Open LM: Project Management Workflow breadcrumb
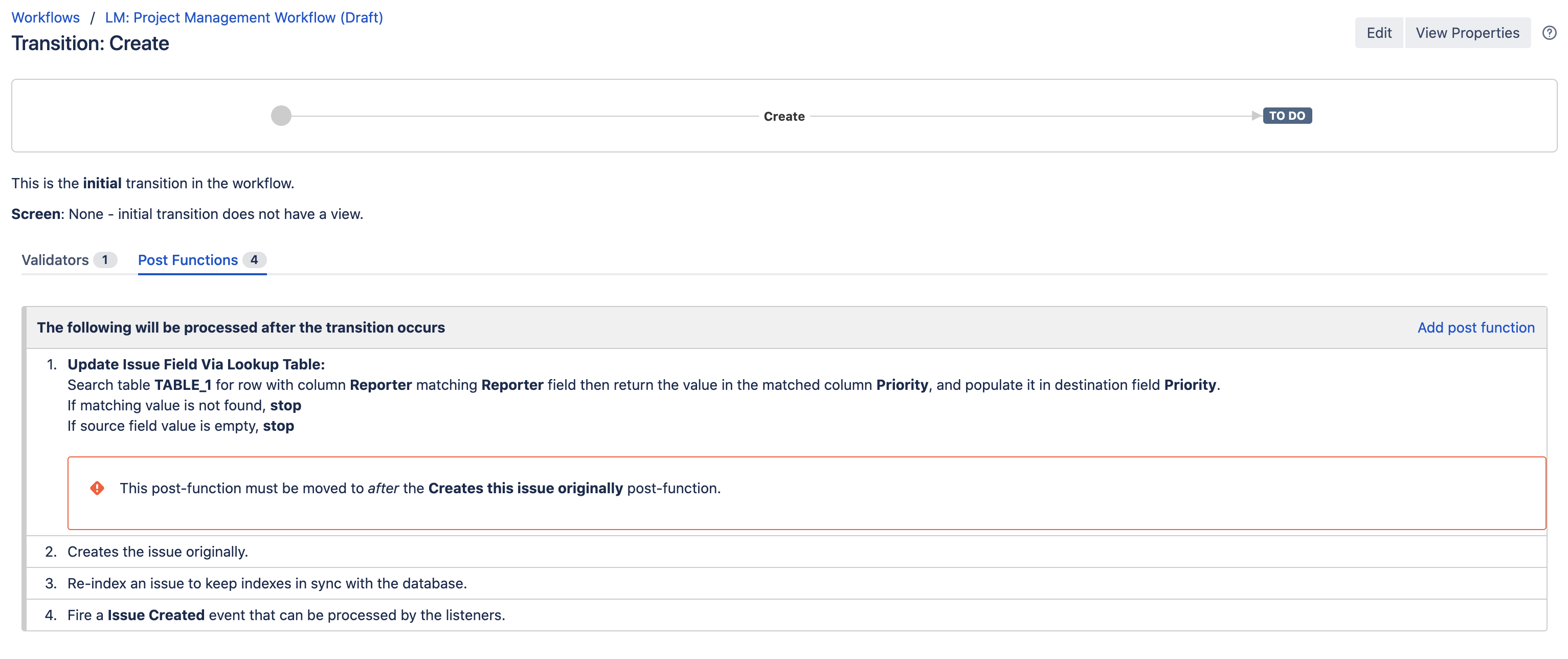This screenshot has width=1568, height=659. coord(243,17)
